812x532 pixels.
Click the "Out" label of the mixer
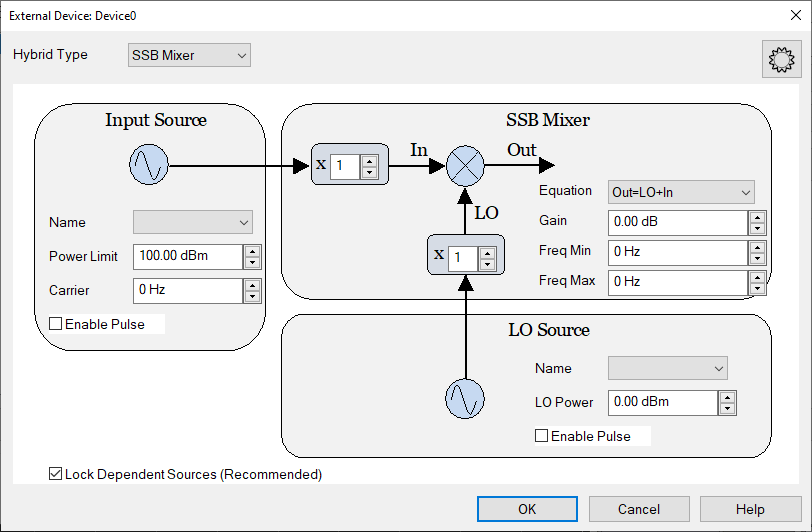[521, 150]
